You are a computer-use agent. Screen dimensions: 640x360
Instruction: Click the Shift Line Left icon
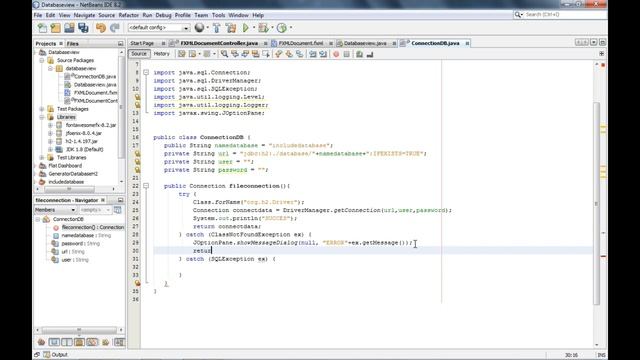point(313,54)
